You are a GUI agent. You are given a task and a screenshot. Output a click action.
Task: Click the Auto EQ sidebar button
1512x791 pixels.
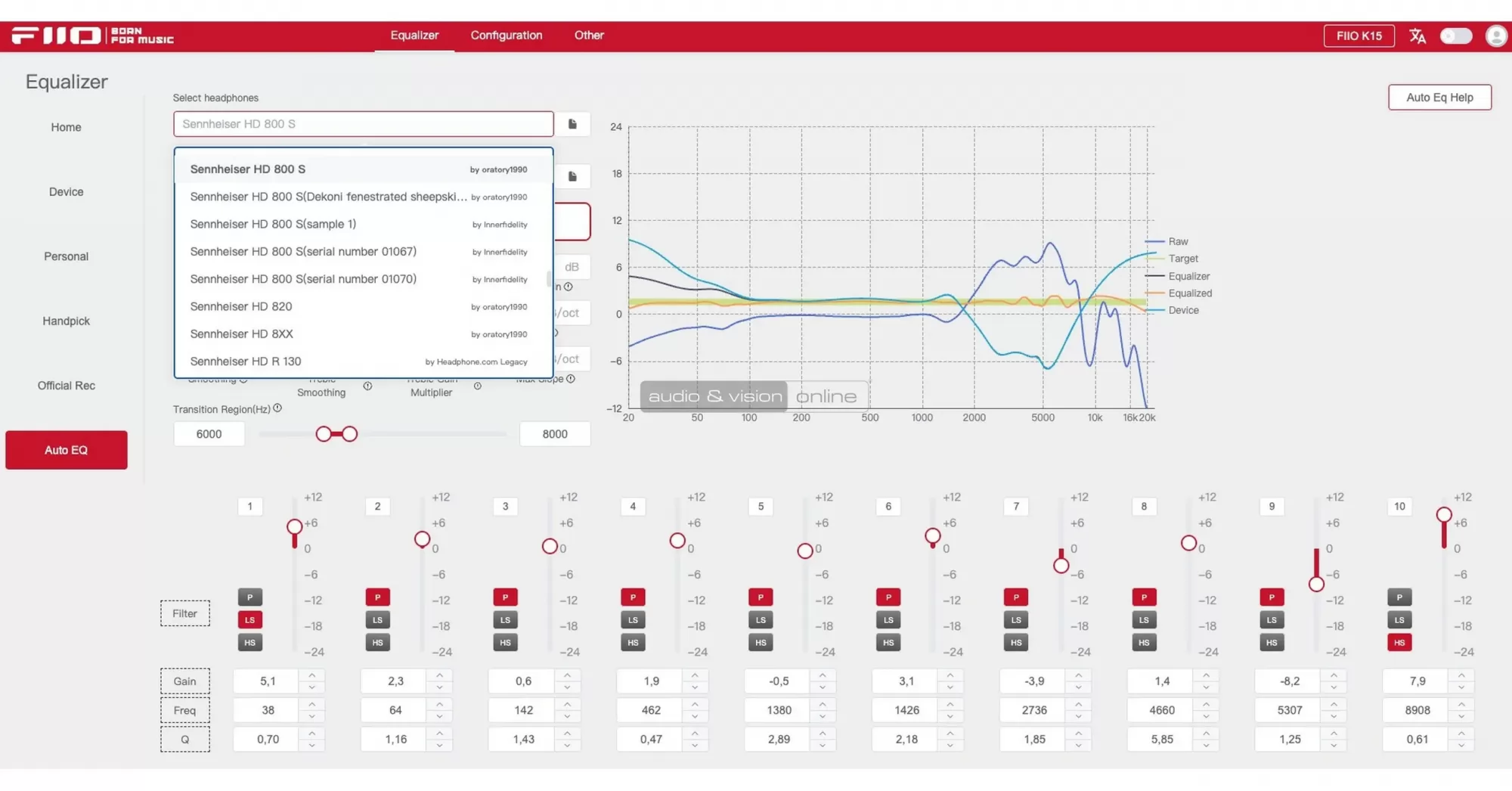pyautogui.click(x=67, y=450)
